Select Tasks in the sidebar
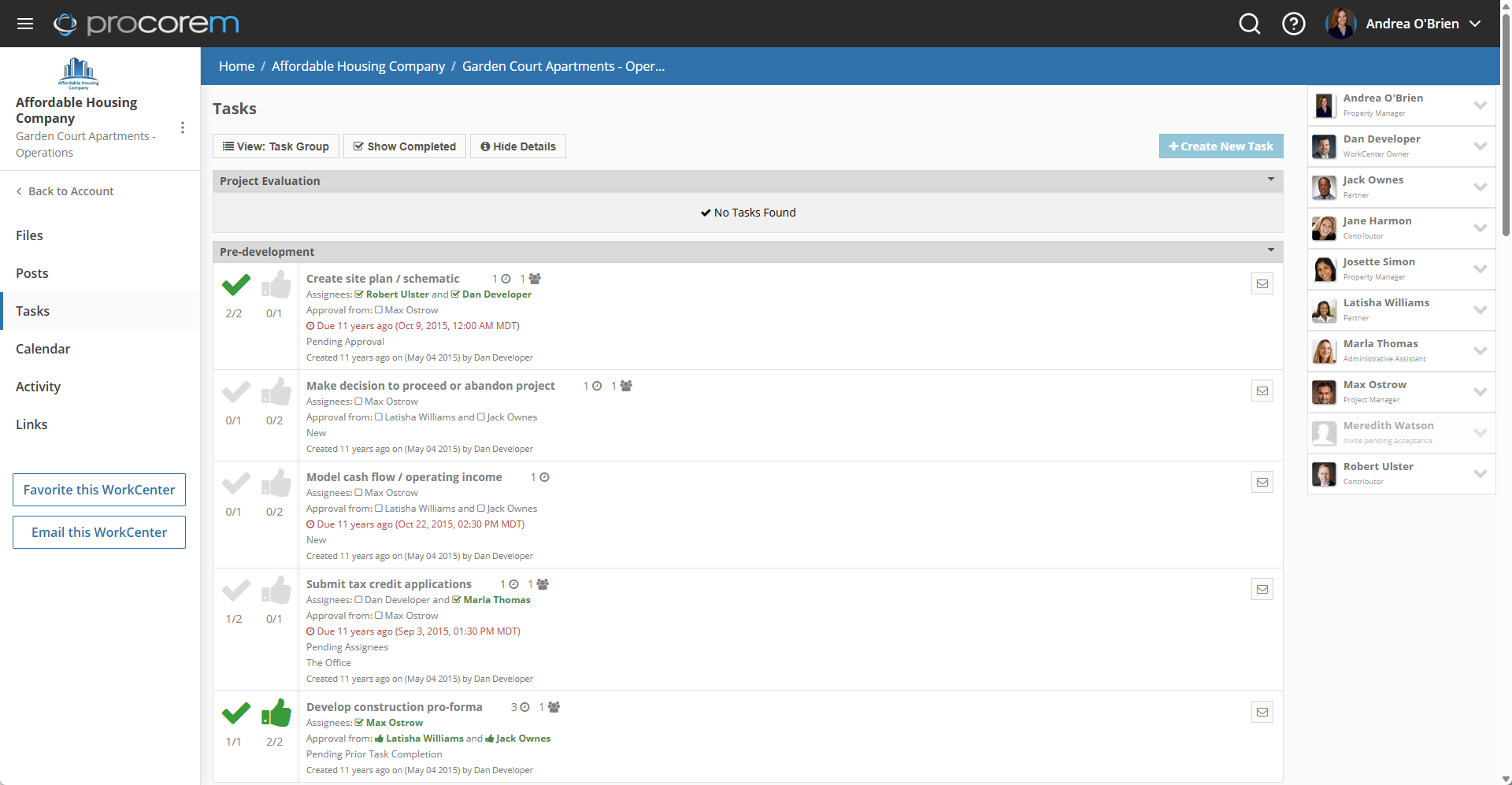The width and height of the screenshot is (1512, 785). pos(100,311)
